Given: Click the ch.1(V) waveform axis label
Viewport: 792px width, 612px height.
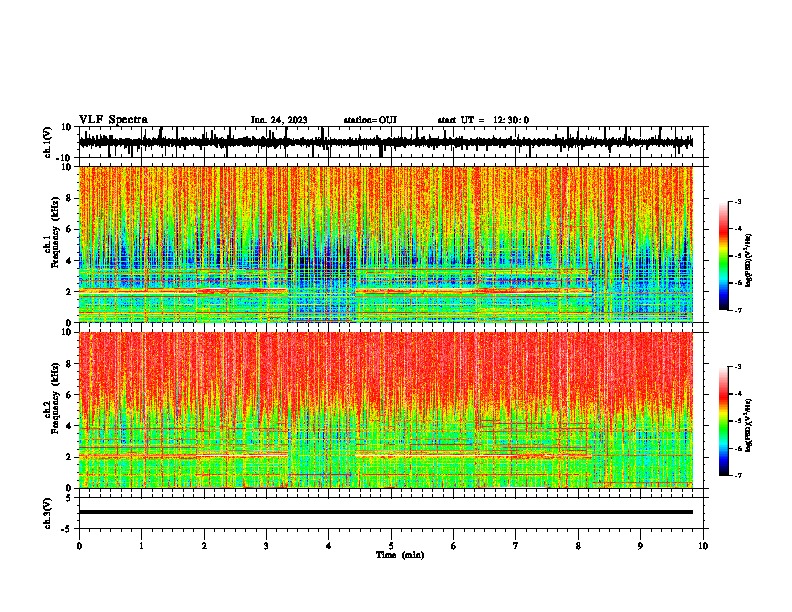Looking at the screenshot, I should click(48, 142).
